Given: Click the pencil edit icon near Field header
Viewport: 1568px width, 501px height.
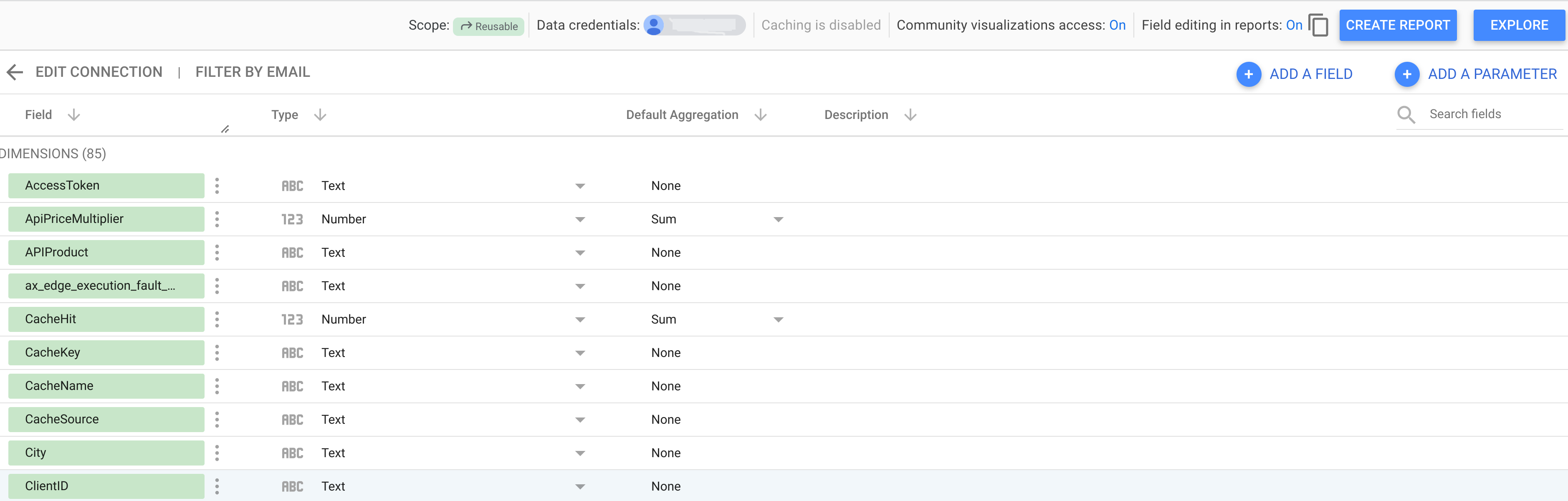Looking at the screenshot, I should tap(225, 129).
